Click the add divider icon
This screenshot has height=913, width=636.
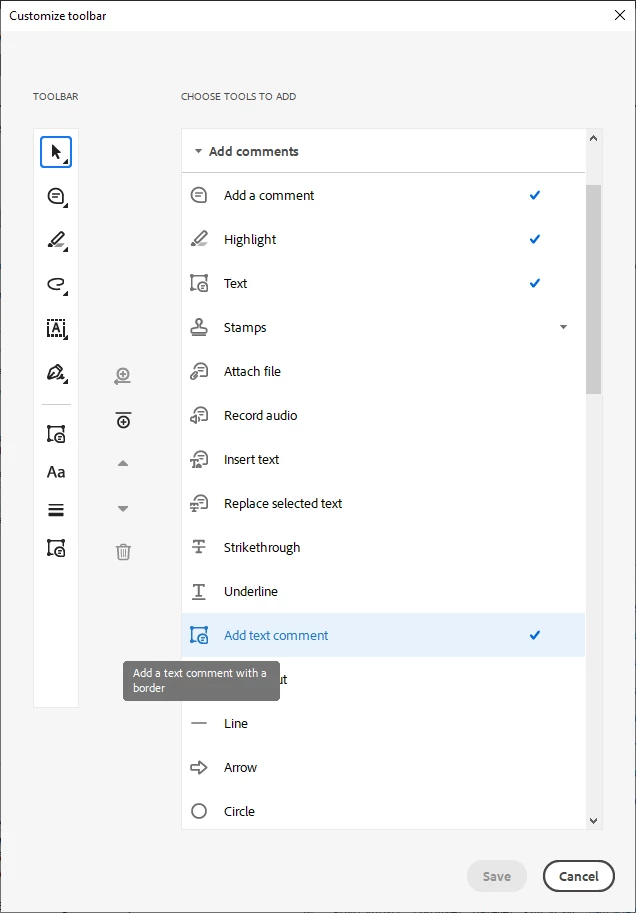click(x=123, y=420)
